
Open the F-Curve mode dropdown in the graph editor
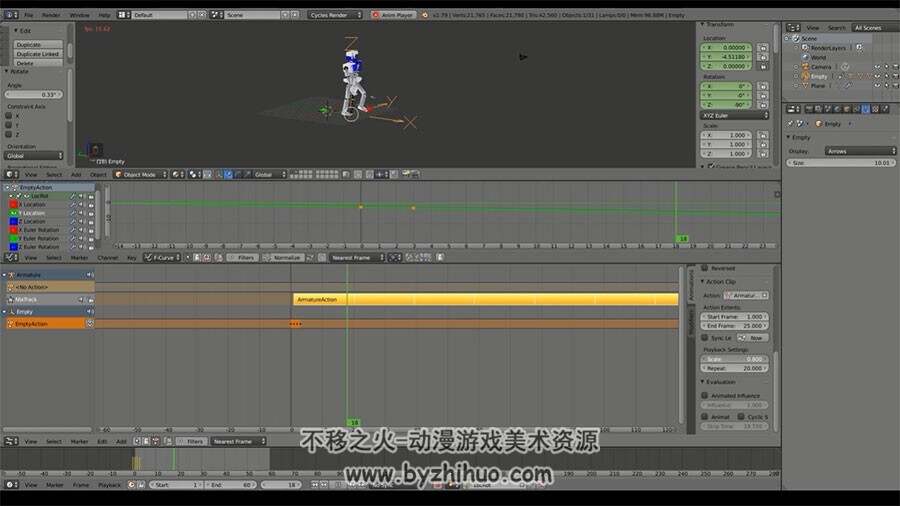[x=162, y=258]
